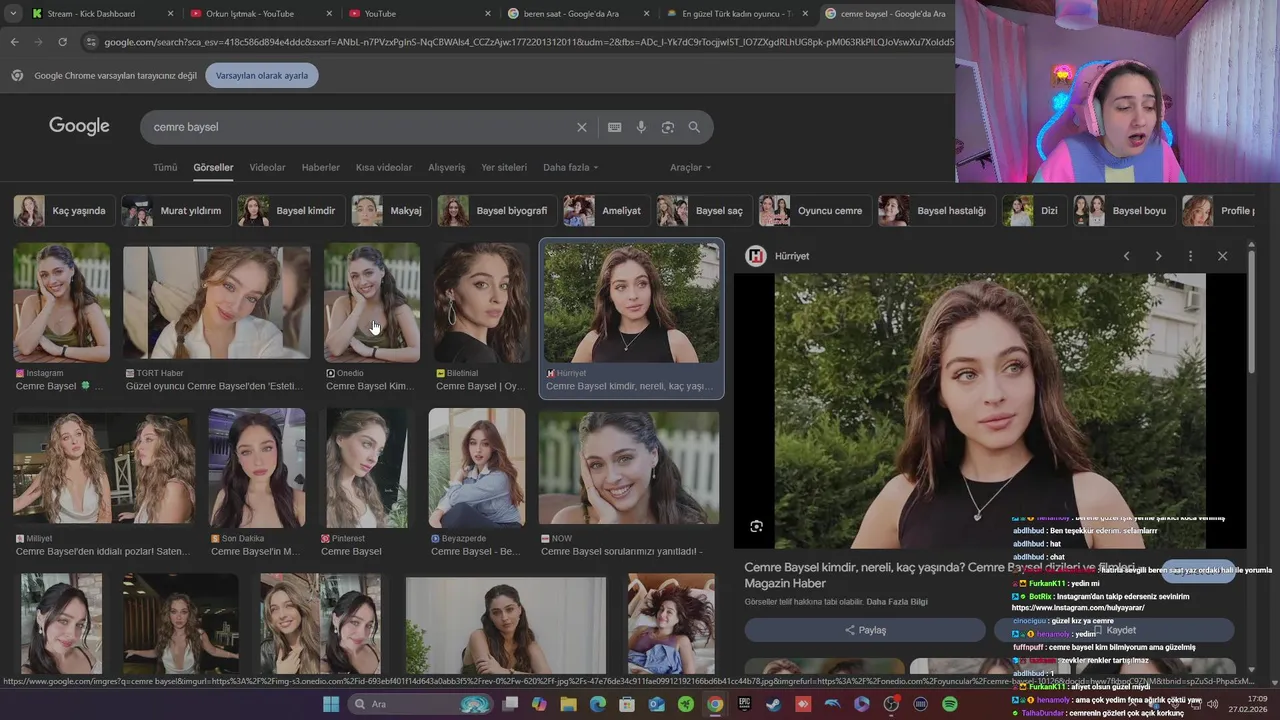
Task: Select the Oyuncu cemre filter chip
Action: point(814,211)
